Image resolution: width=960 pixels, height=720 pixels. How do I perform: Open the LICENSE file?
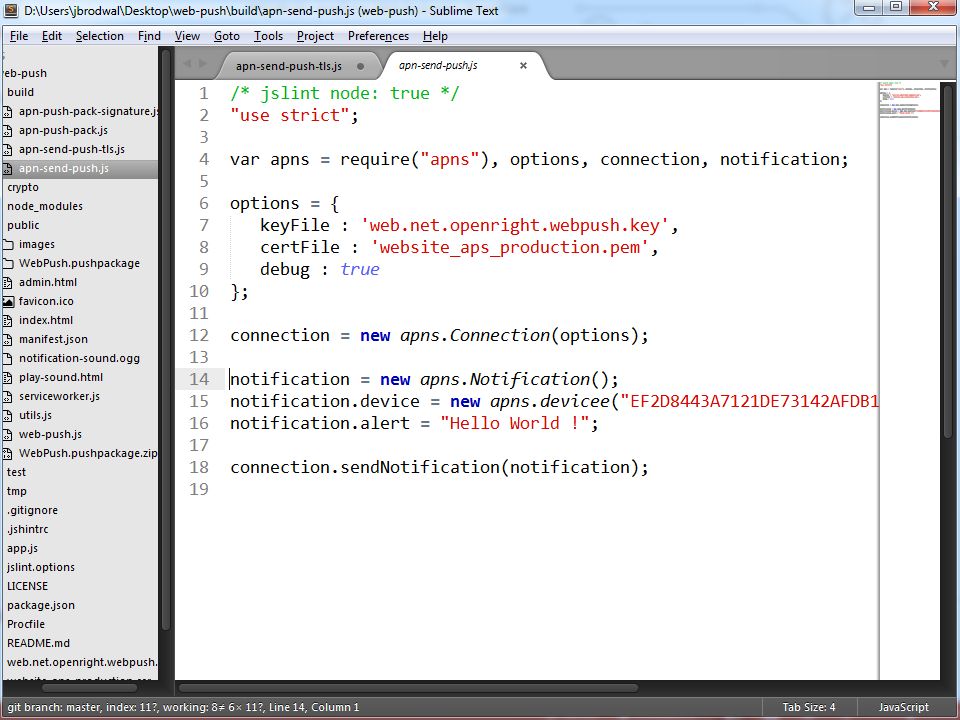click(x=28, y=586)
